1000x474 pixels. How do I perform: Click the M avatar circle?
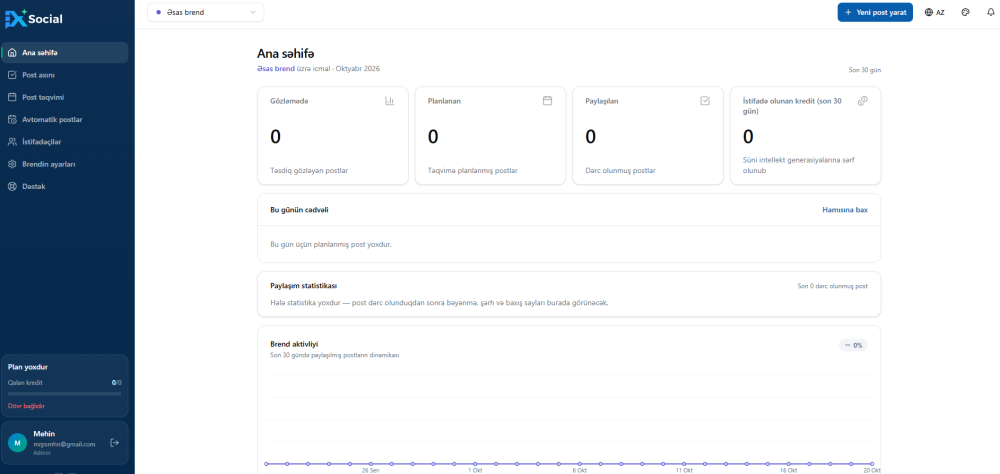pyautogui.click(x=17, y=443)
